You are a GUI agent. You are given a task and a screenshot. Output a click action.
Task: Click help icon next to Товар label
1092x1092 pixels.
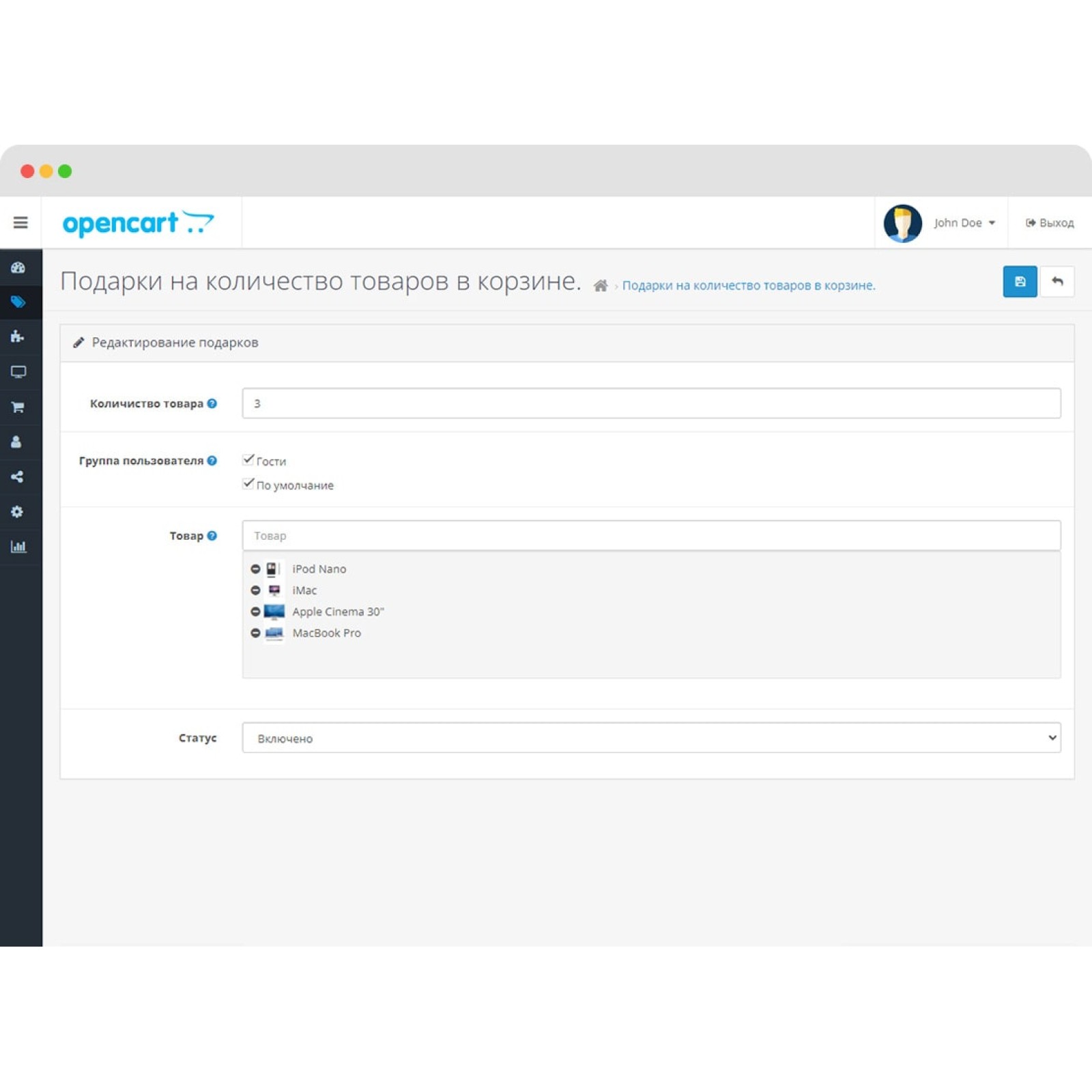[212, 536]
